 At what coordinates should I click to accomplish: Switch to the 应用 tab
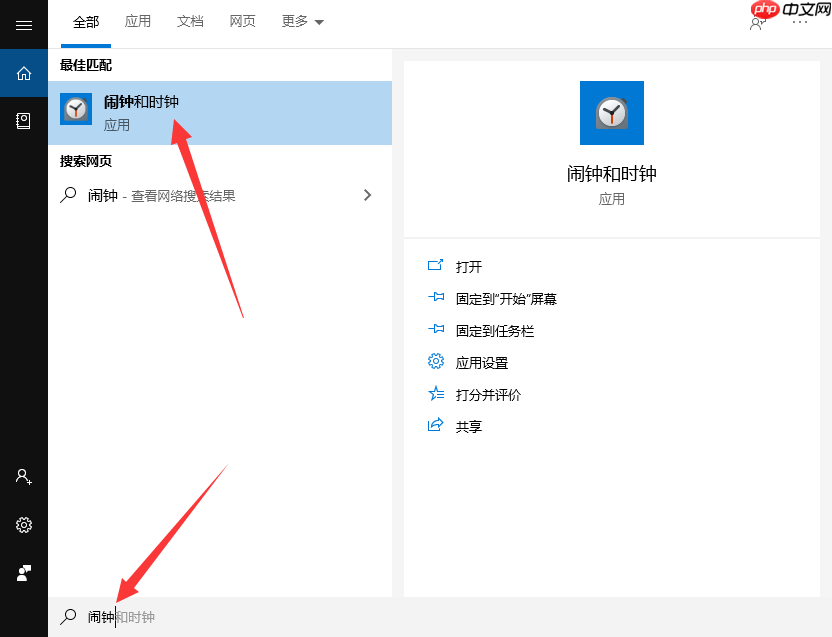click(x=138, y=21)
